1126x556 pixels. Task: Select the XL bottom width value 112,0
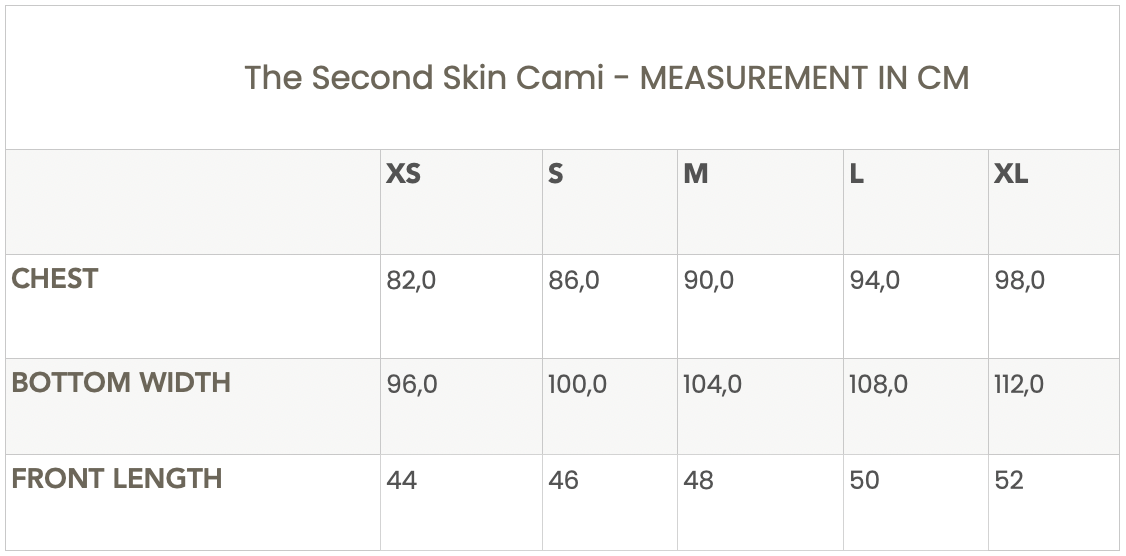1019,385
